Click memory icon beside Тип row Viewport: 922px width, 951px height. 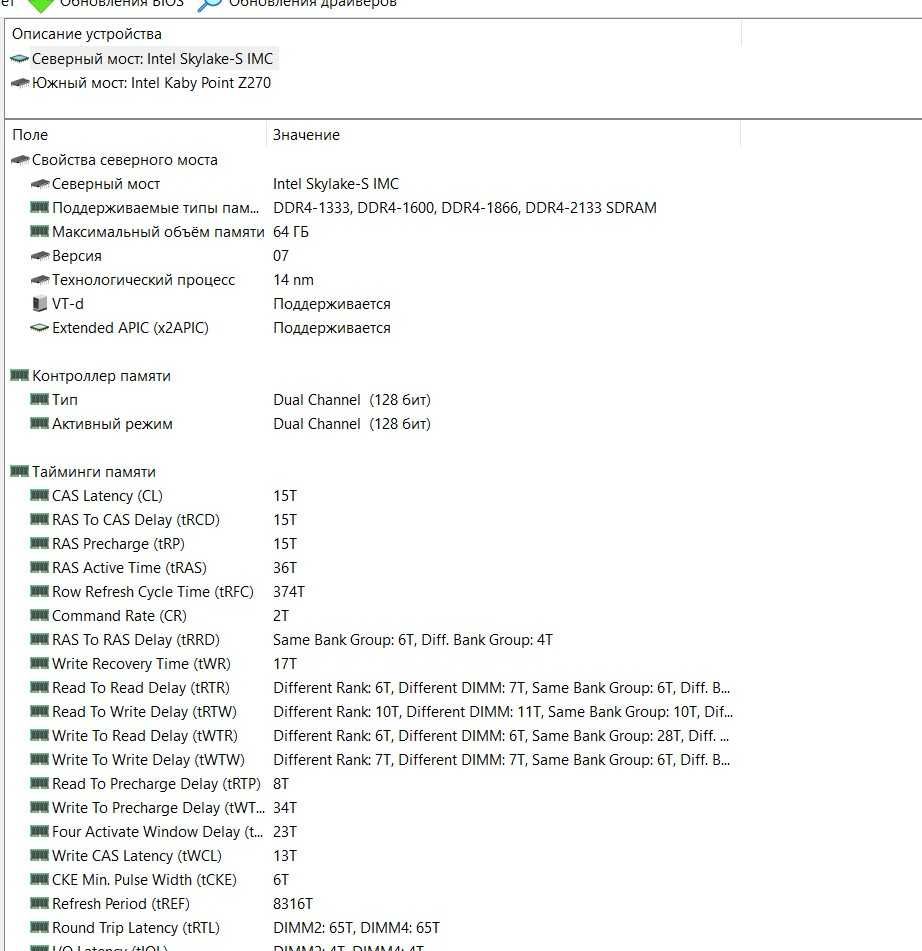point(39,399)
